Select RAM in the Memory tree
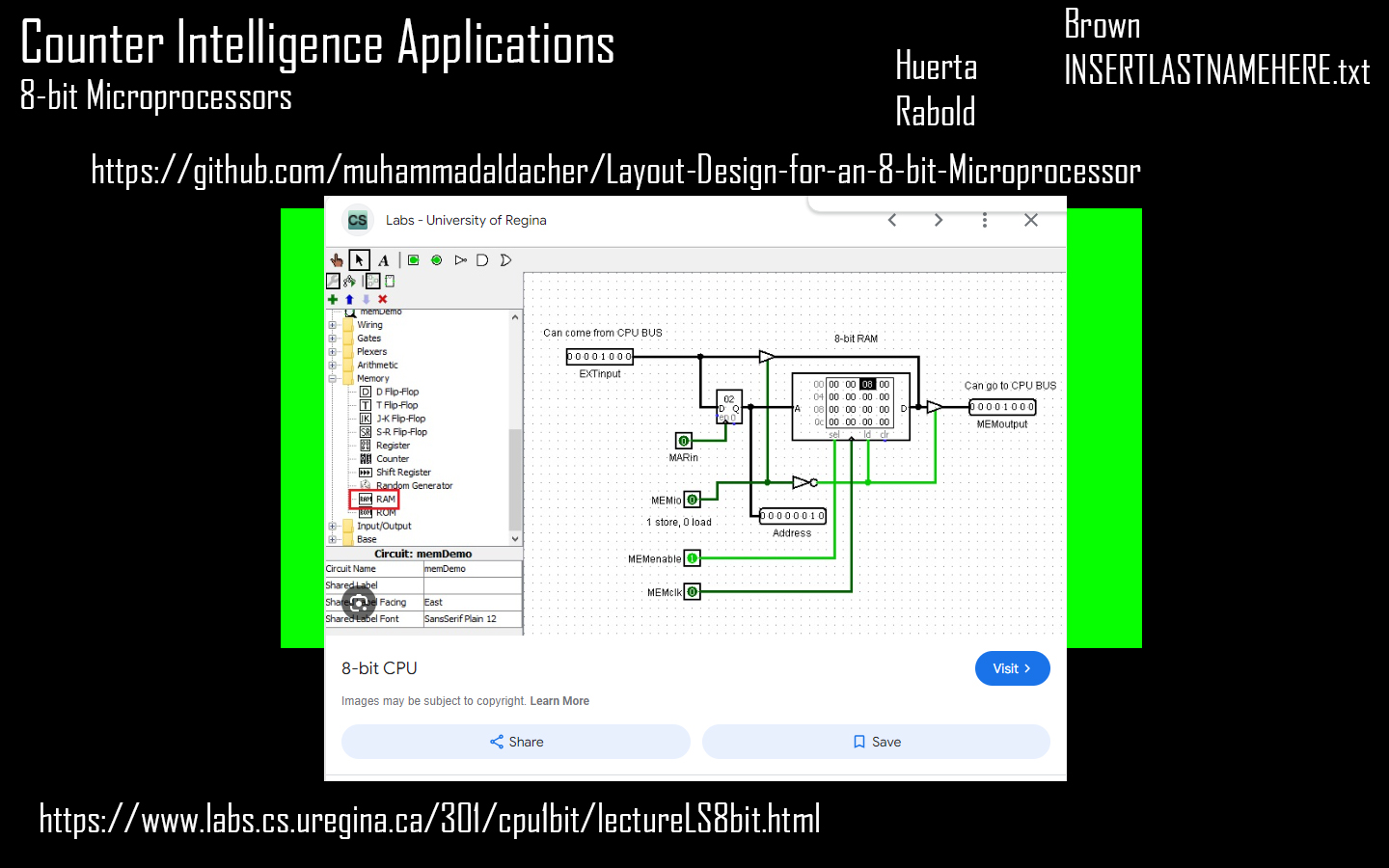 (385, 500)
